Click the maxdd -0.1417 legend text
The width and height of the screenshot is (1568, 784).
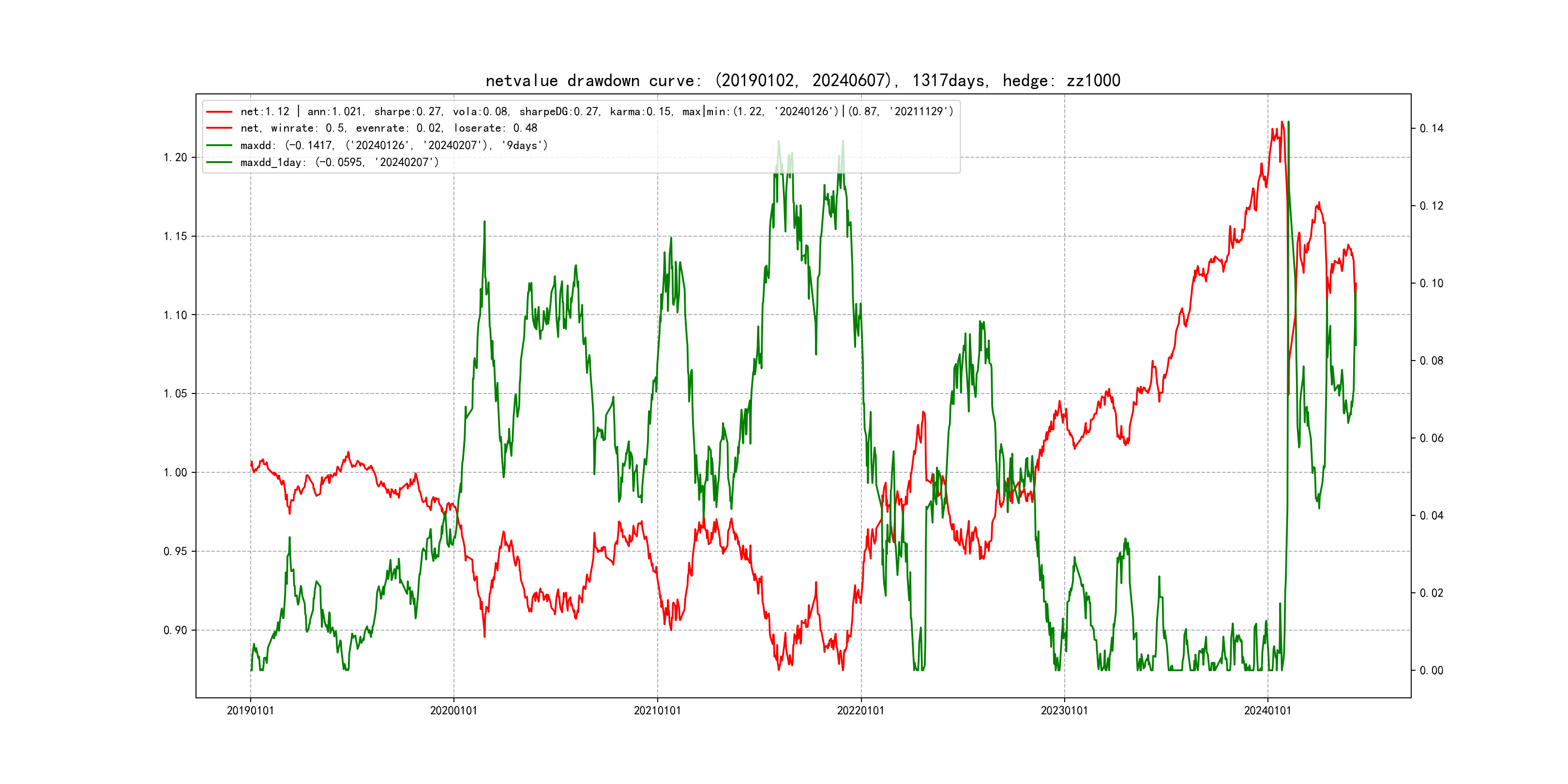tap(394, 145)
